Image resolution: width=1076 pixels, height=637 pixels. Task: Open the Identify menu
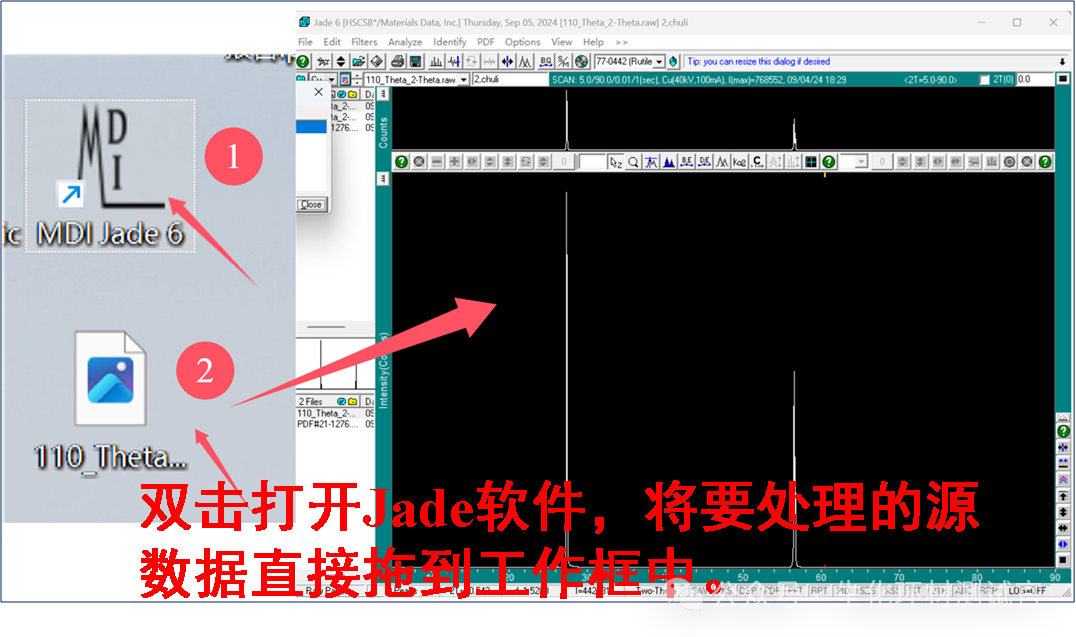pyautogui.click(x=449, y=42)
